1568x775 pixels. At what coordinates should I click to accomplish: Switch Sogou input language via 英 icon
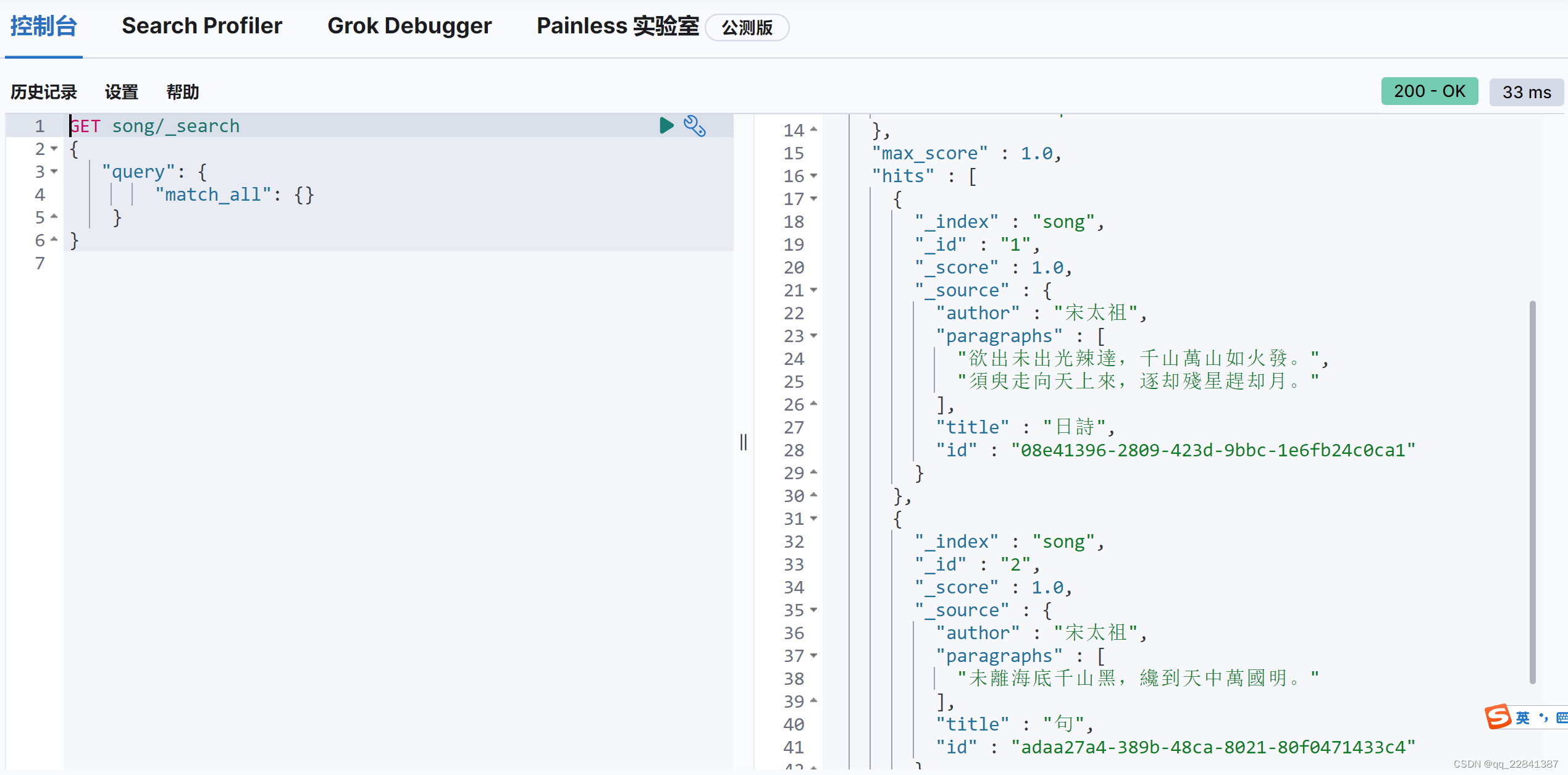pyautogui.click(x=1523, y=717)
